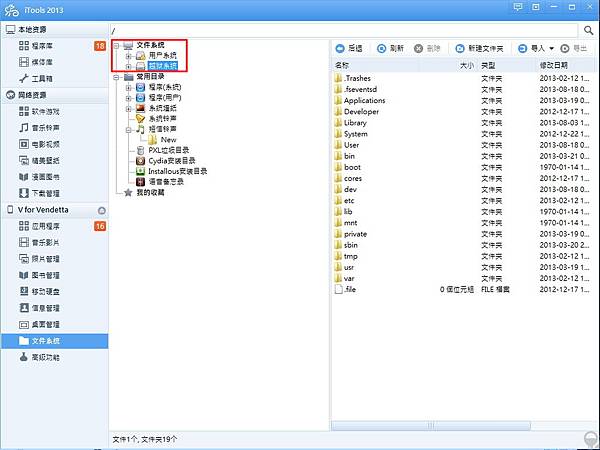
Task: Click the horizontal scrollbar of file list
Action: [x=430, y=426]
